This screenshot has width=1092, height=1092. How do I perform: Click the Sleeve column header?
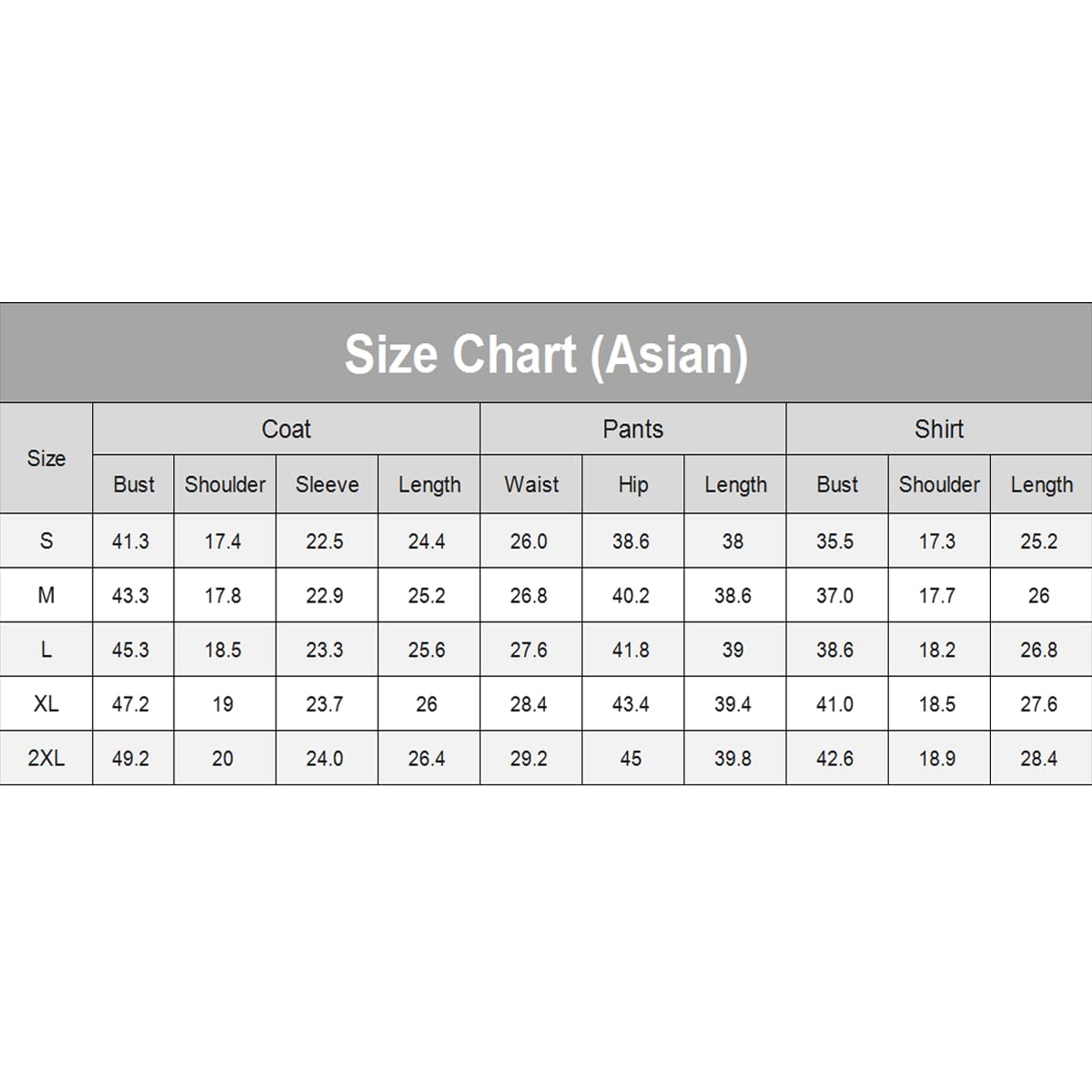click(x=327, y=484)
